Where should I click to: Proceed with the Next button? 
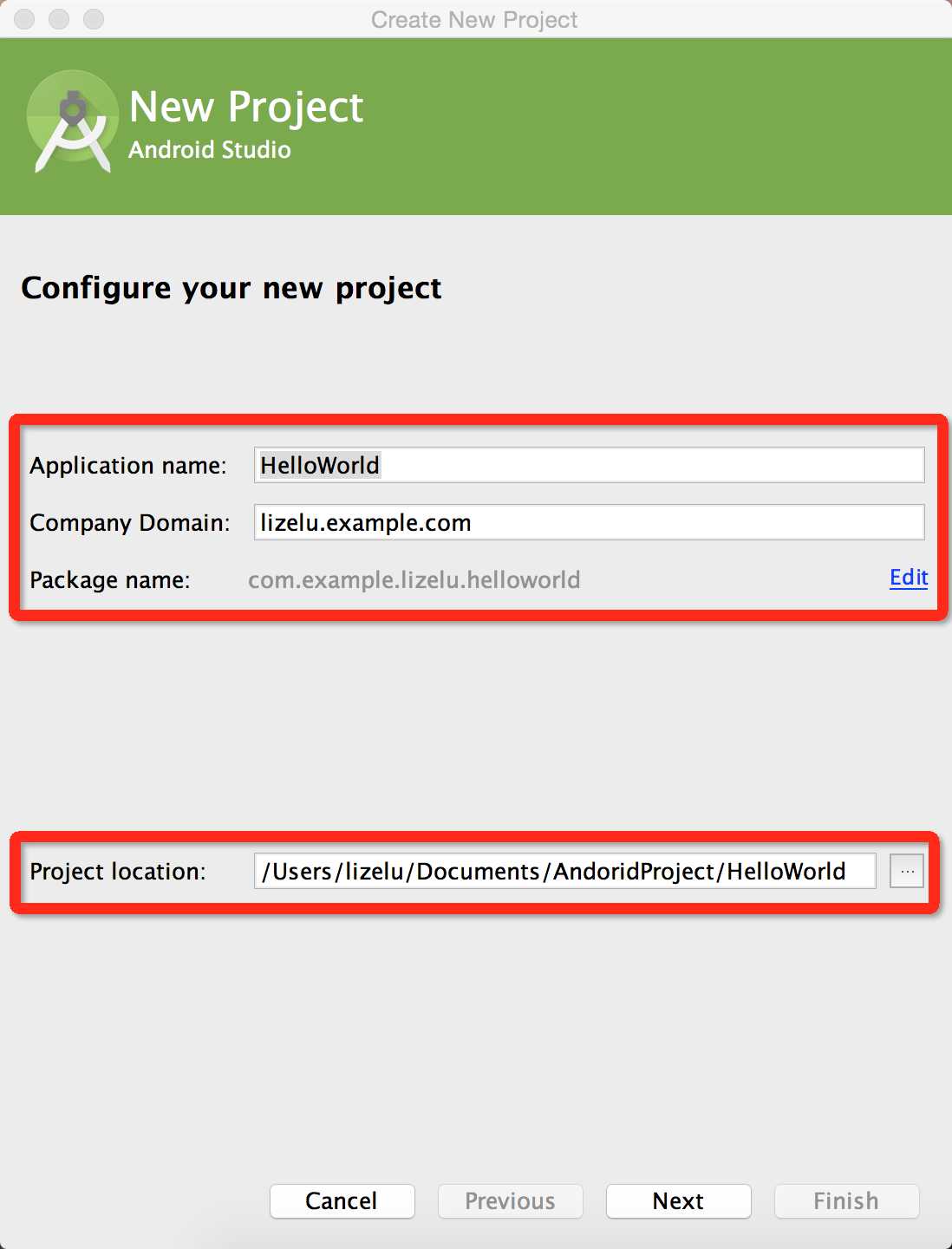tap(678, 1201)
